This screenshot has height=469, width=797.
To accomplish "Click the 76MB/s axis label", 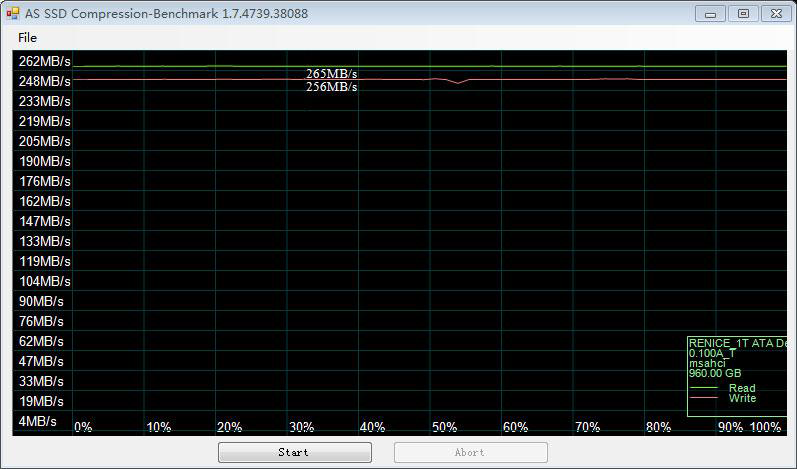I will coord(41,322).
